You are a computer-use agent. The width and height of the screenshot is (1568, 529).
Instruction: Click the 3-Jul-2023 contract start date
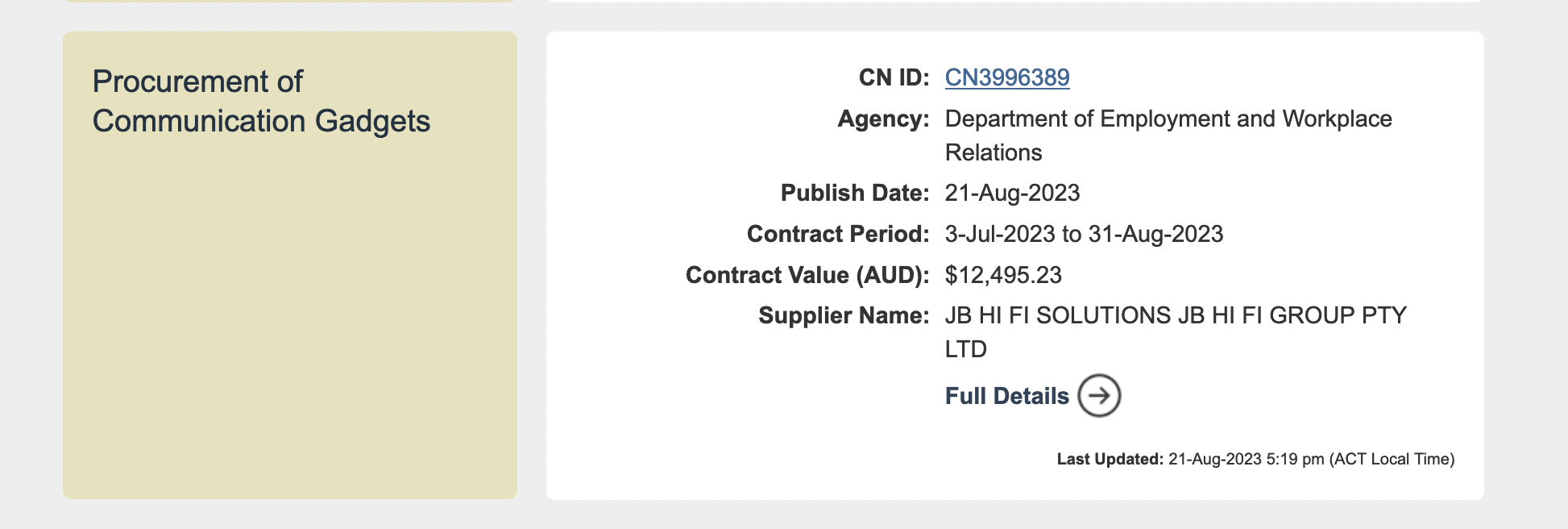[x=1000, y=234]
